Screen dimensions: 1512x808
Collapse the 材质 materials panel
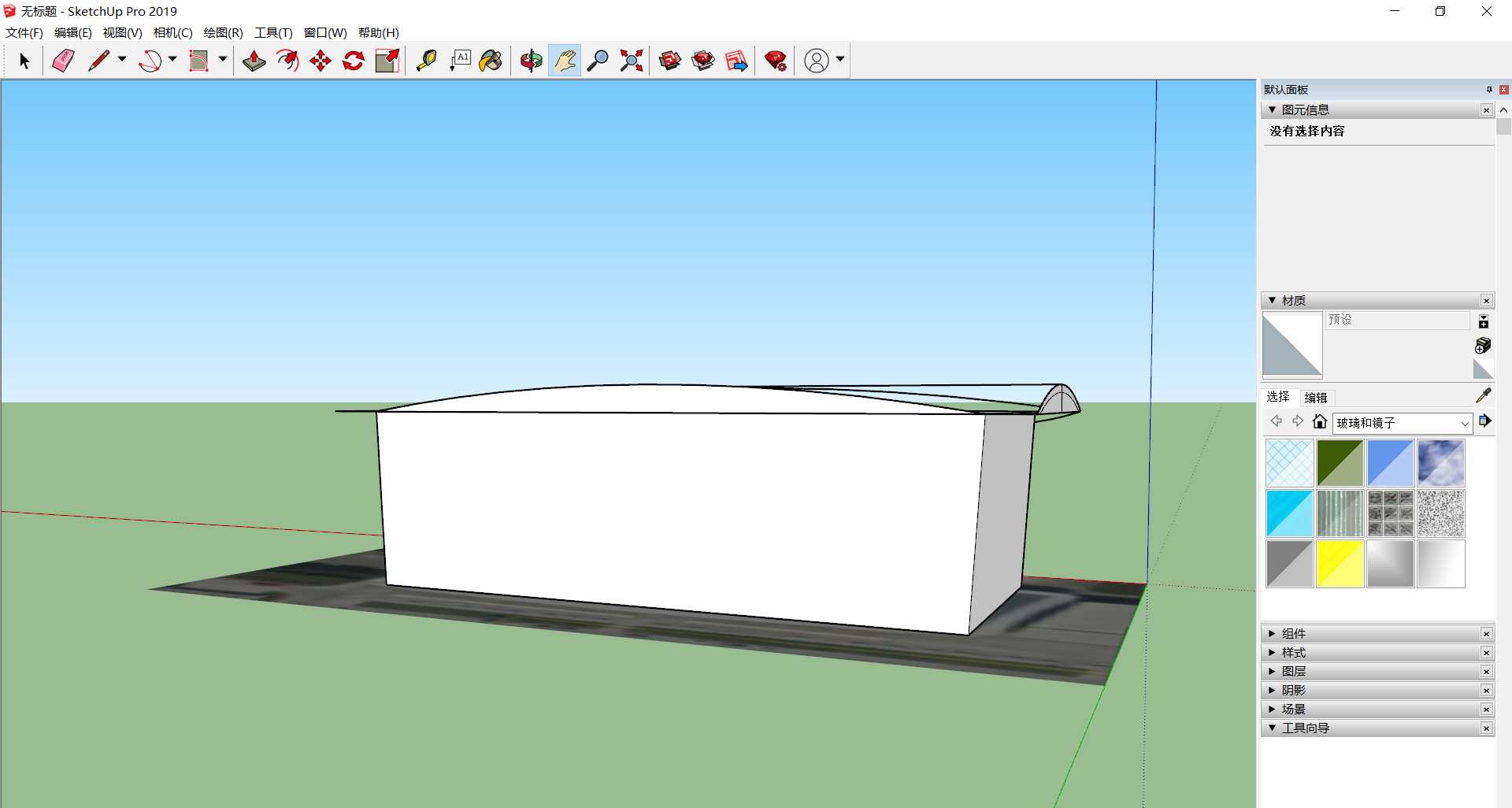point(1272,301)
